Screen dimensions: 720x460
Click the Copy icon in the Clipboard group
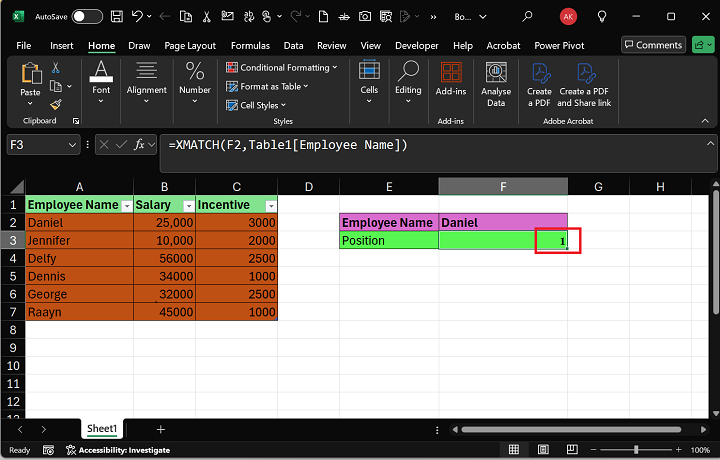(x=56, y=86)
